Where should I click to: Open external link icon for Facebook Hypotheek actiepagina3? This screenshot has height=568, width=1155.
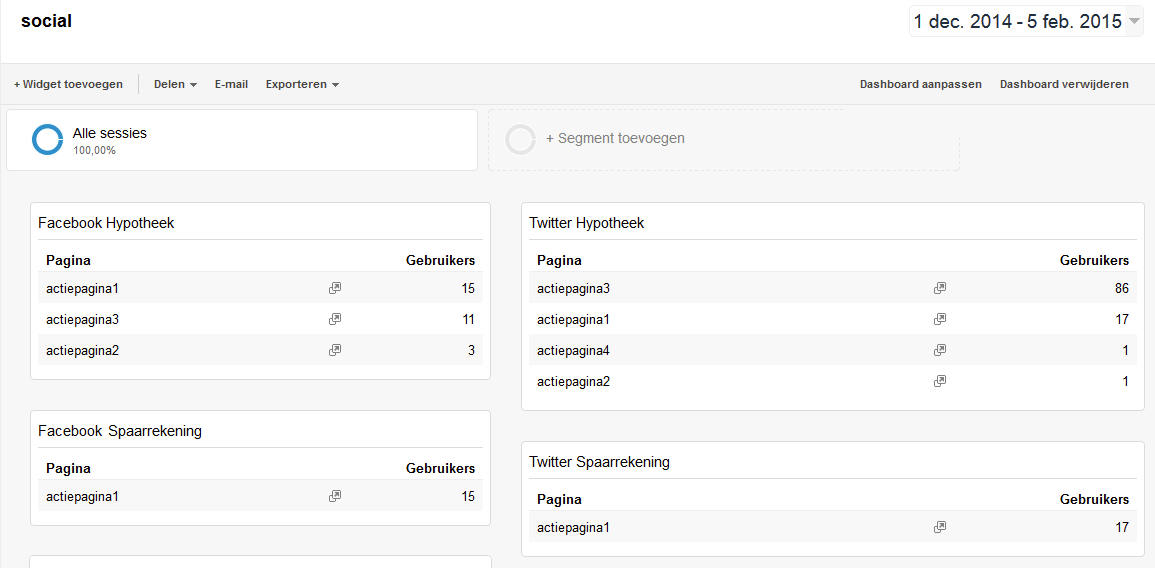tap(335, 319)
